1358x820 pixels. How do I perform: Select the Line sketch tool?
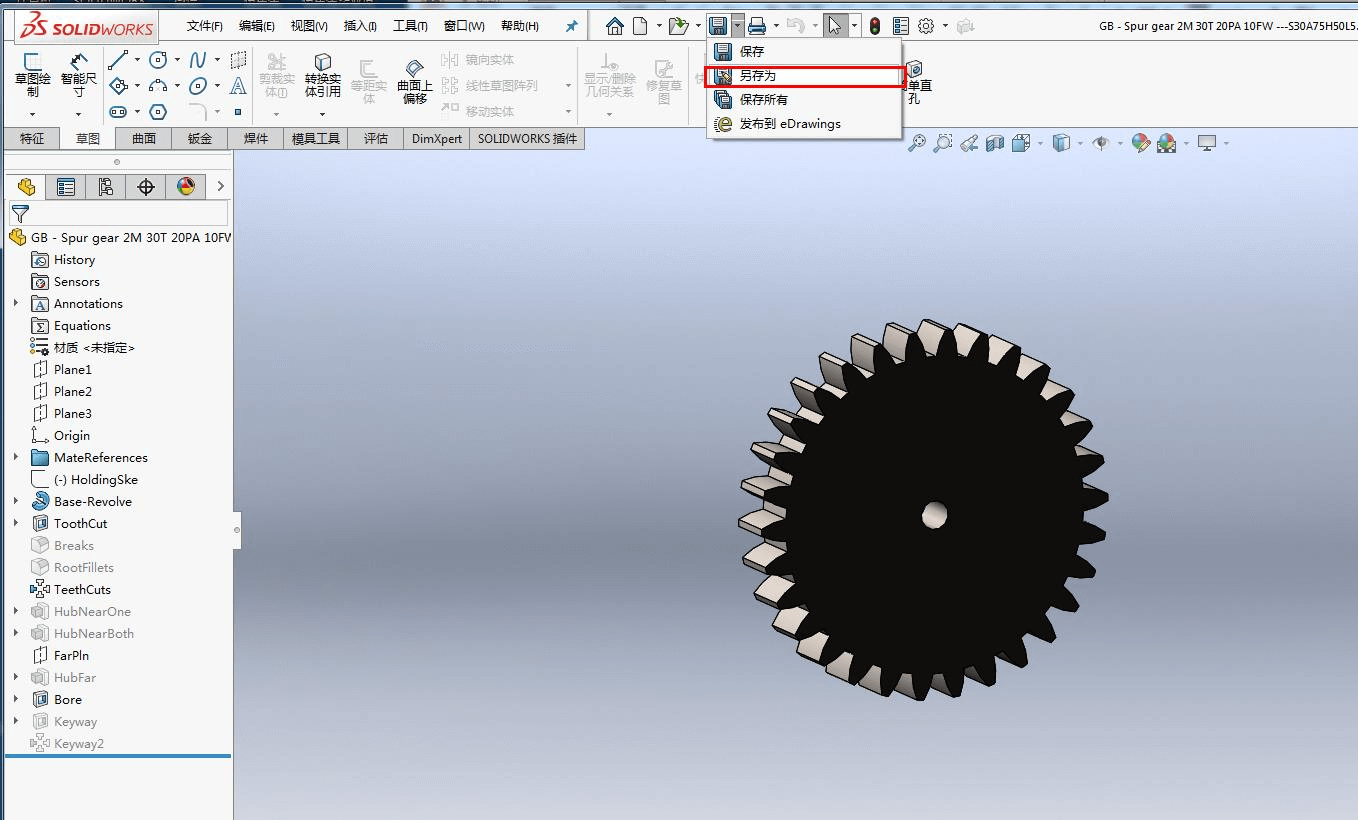pyautogui.click(x=118, y=60)
